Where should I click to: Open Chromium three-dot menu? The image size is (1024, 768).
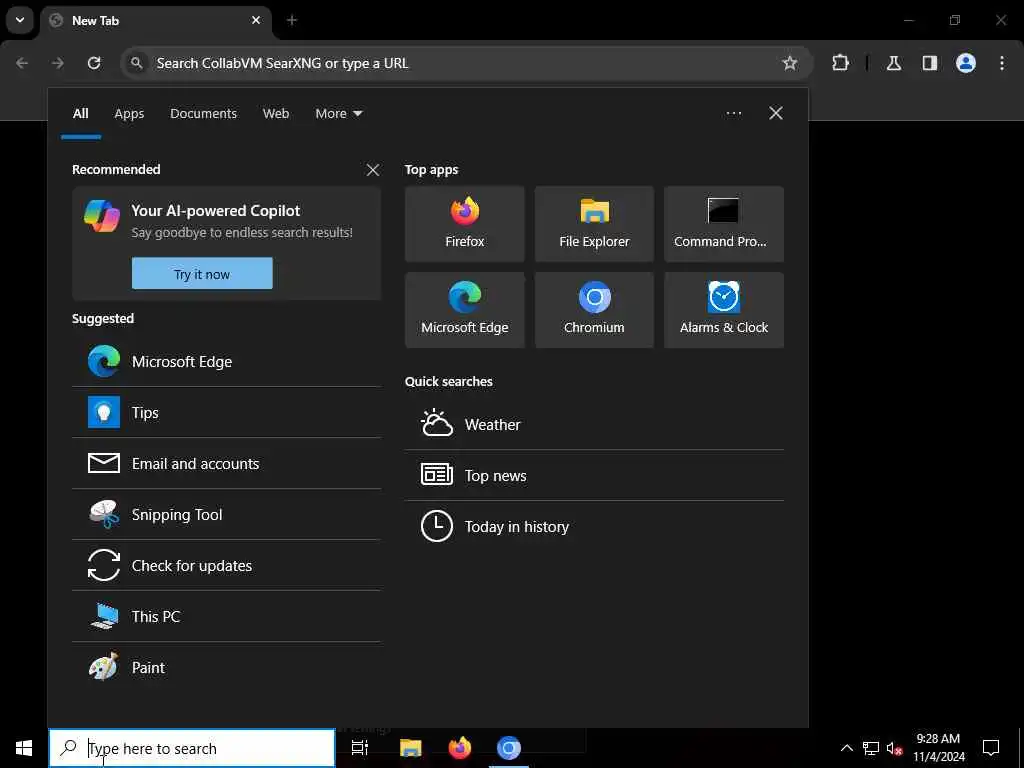pyautogui.click(x=1002, y=63)
